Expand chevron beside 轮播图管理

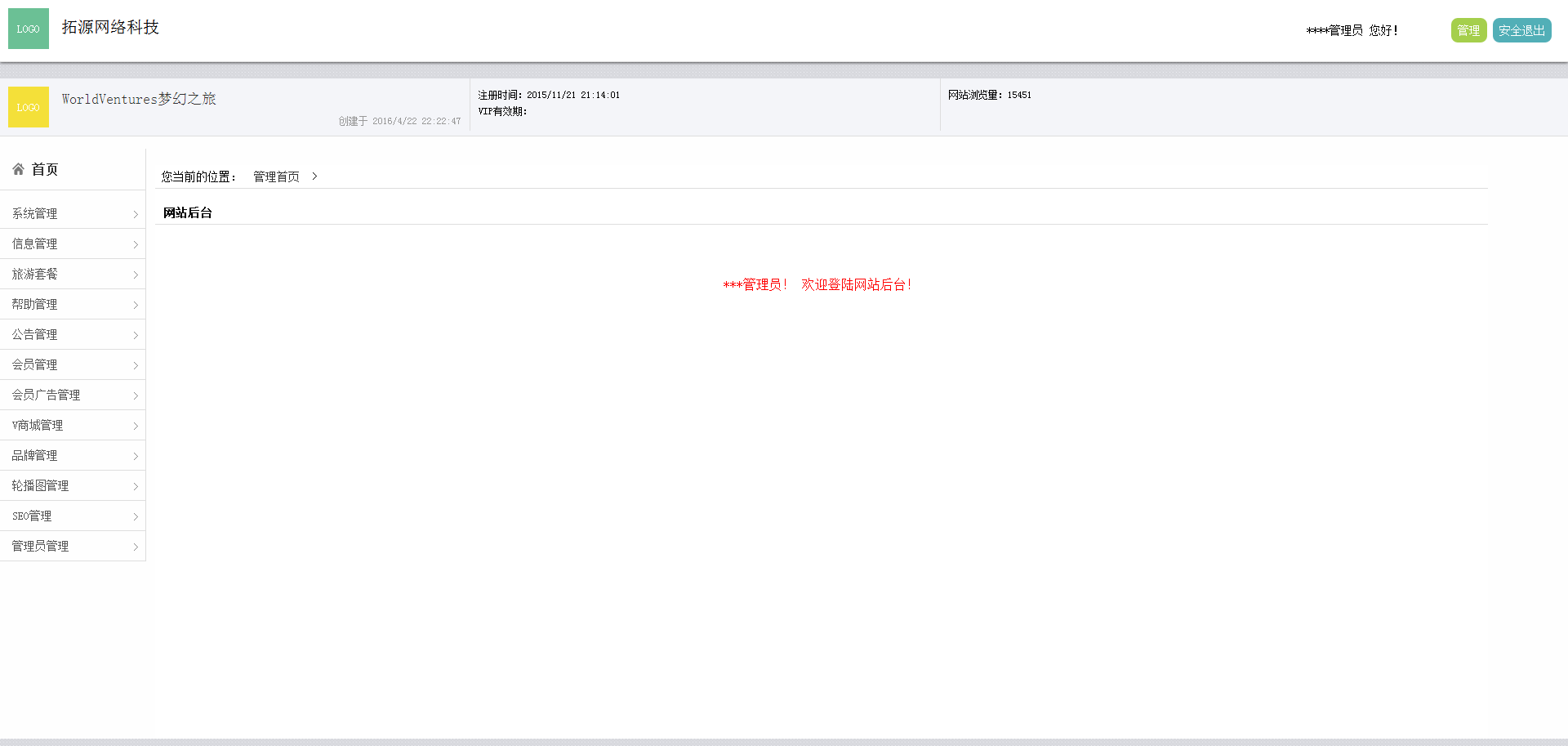[x=136, y=486]
